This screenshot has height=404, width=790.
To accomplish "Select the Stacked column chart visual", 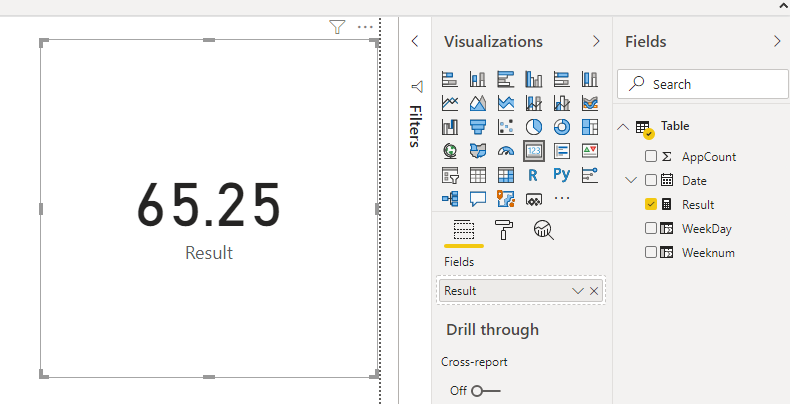I will (478, 79).
